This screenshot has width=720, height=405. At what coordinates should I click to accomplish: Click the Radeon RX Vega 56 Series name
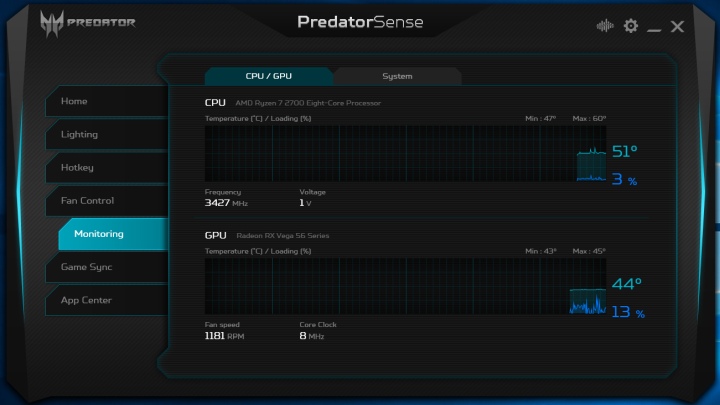coord(283,236)
